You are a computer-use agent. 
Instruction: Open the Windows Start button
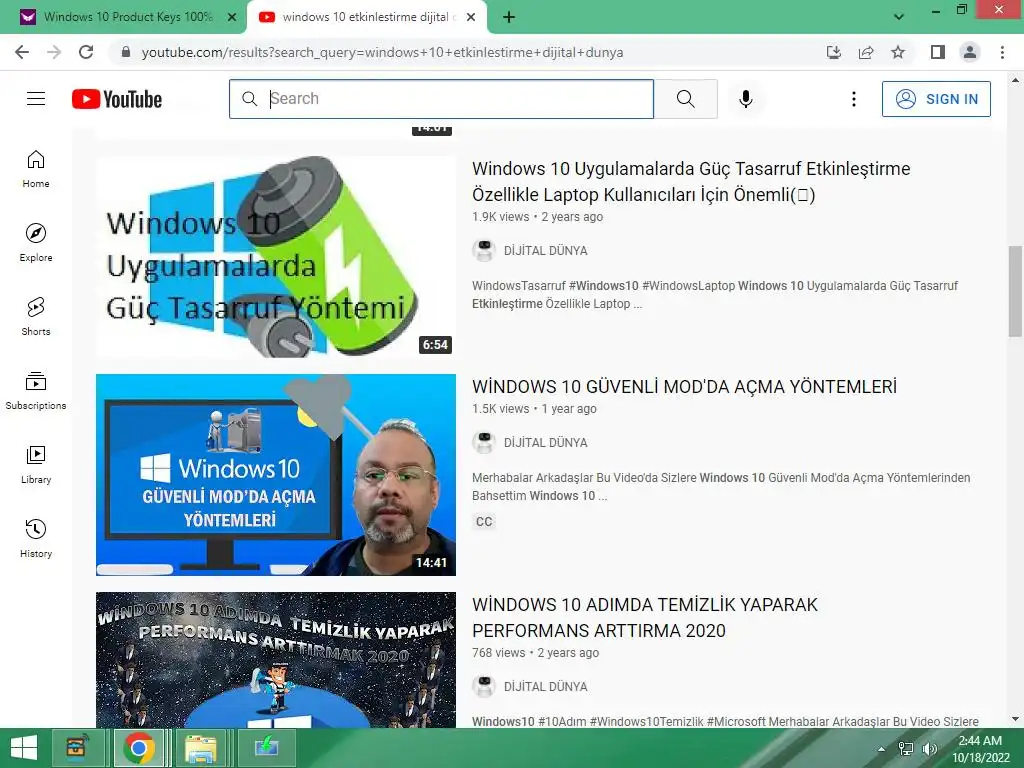(24, 748)
